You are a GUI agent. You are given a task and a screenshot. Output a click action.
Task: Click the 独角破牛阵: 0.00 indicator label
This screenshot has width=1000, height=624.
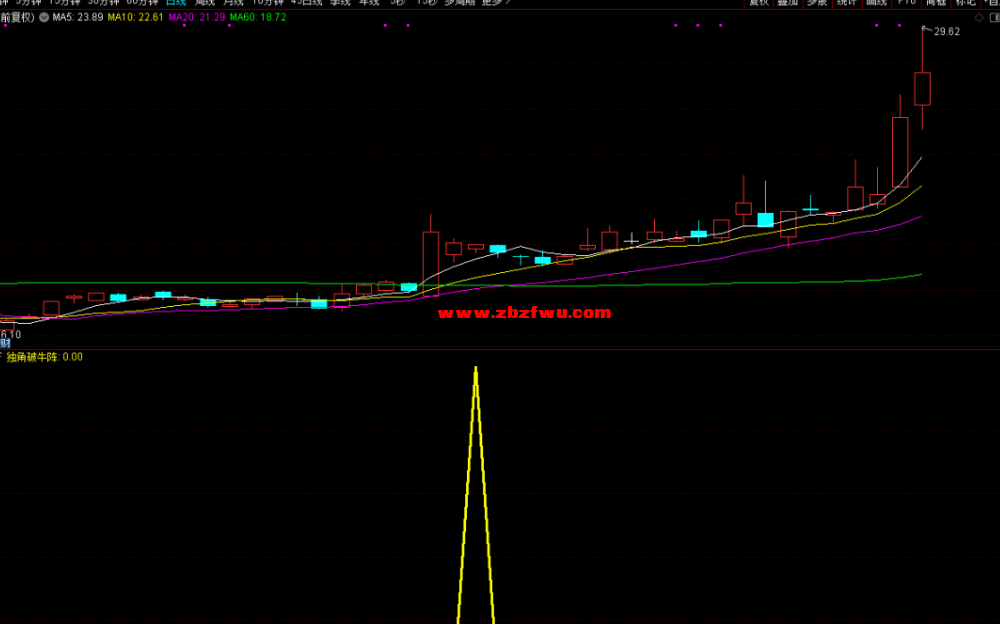click(45, 357)
